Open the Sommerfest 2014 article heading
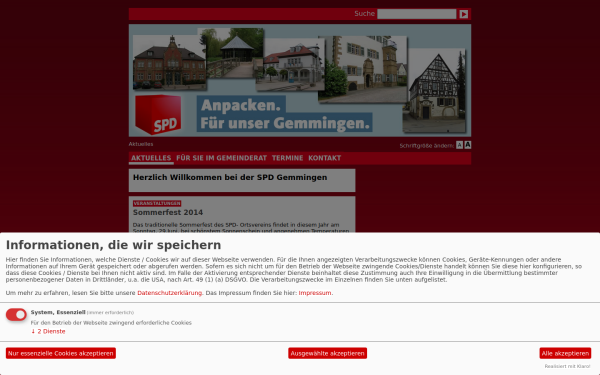Image resolution: width=600 pixels, height=375 pixels. coord(168,212)
